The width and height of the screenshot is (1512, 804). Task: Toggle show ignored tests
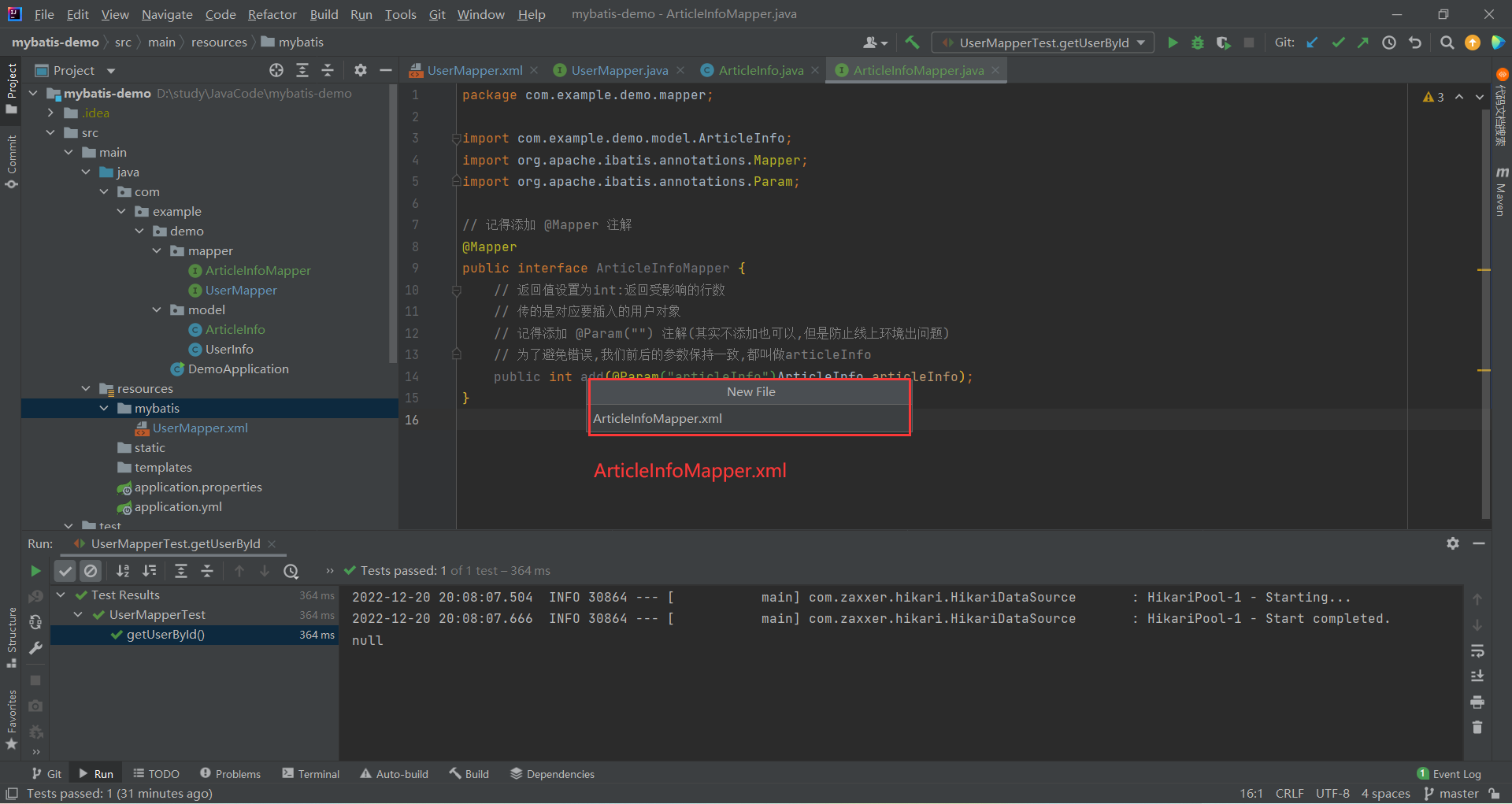tap(91, 571)
